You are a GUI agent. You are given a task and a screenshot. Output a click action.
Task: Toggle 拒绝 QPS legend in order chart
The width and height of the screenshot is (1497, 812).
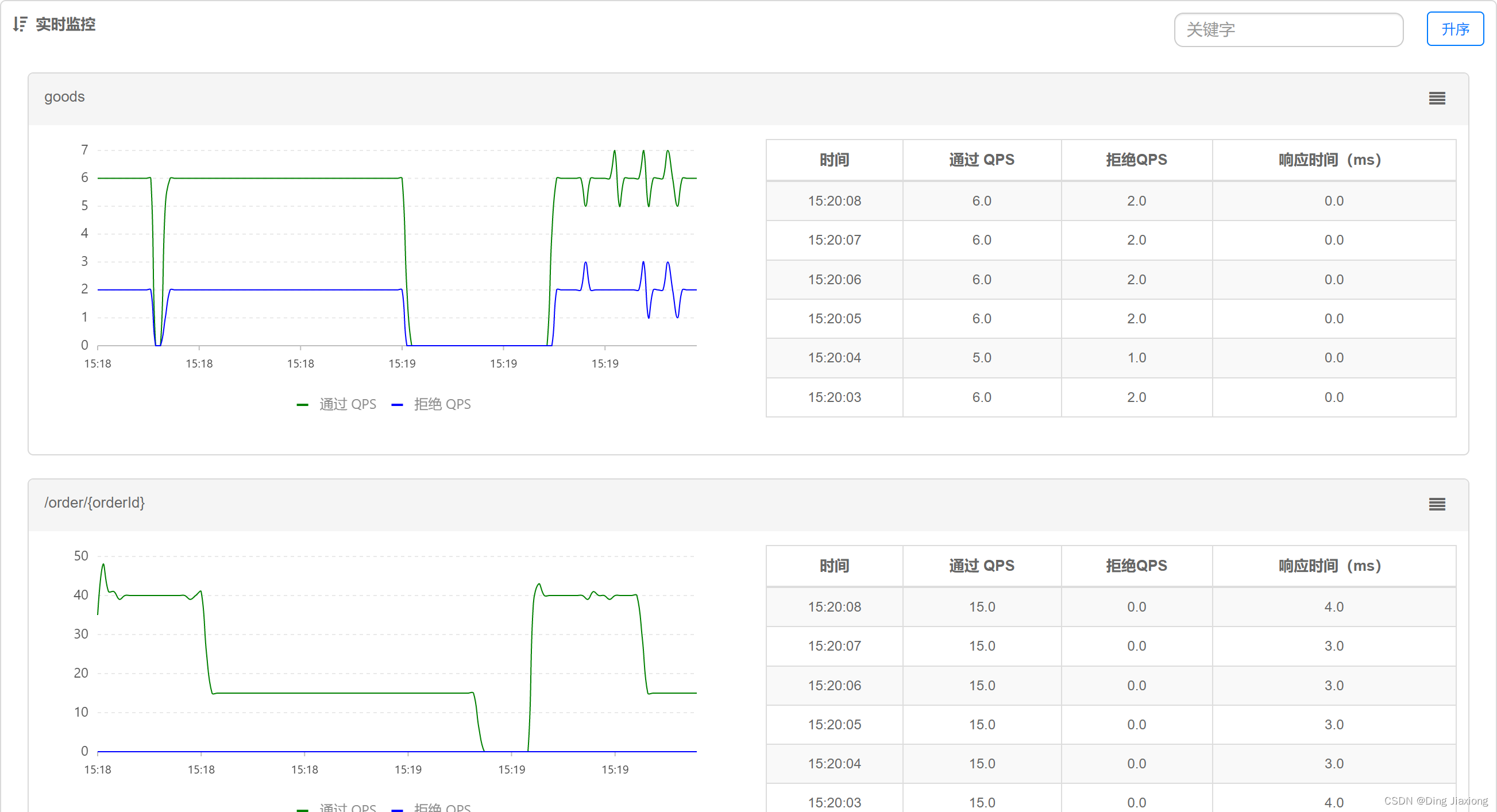(431, 807)
